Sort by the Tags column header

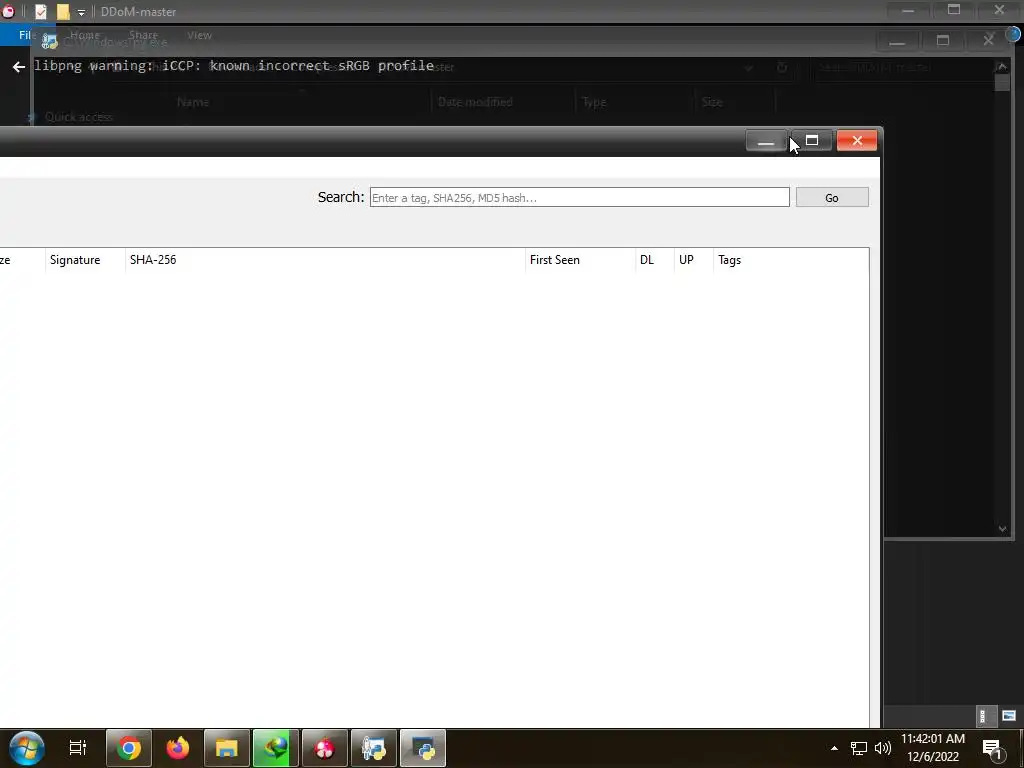pyautogui.click(x=790, y=260)
